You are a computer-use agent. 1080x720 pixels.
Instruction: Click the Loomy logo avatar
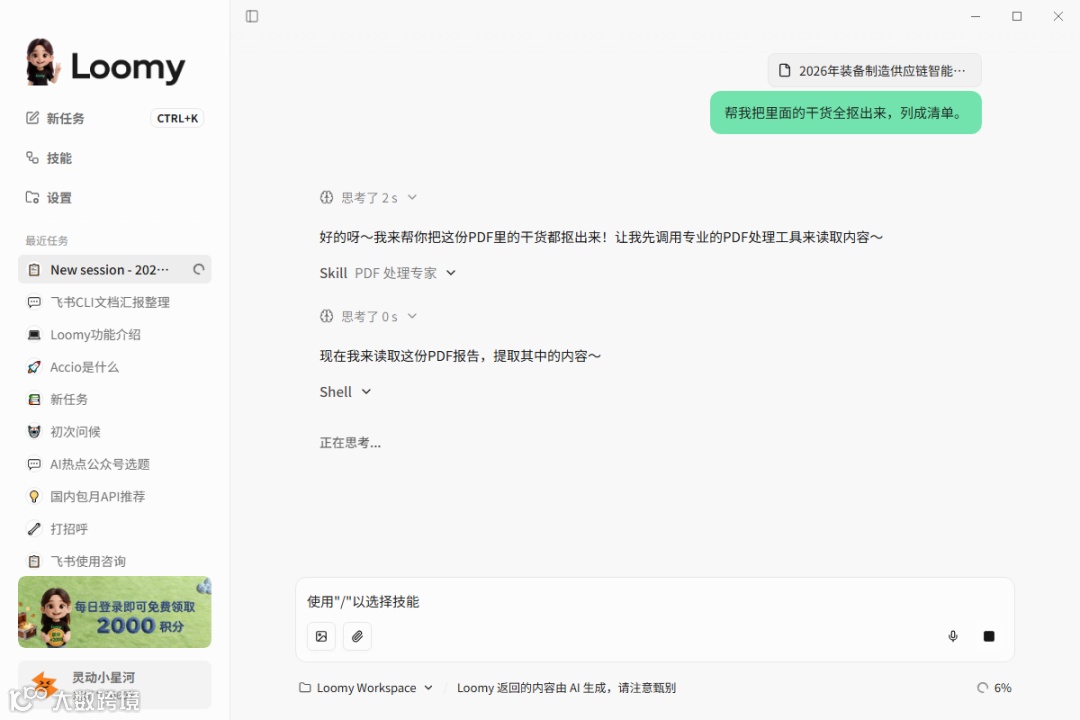[x=41, y=63]
